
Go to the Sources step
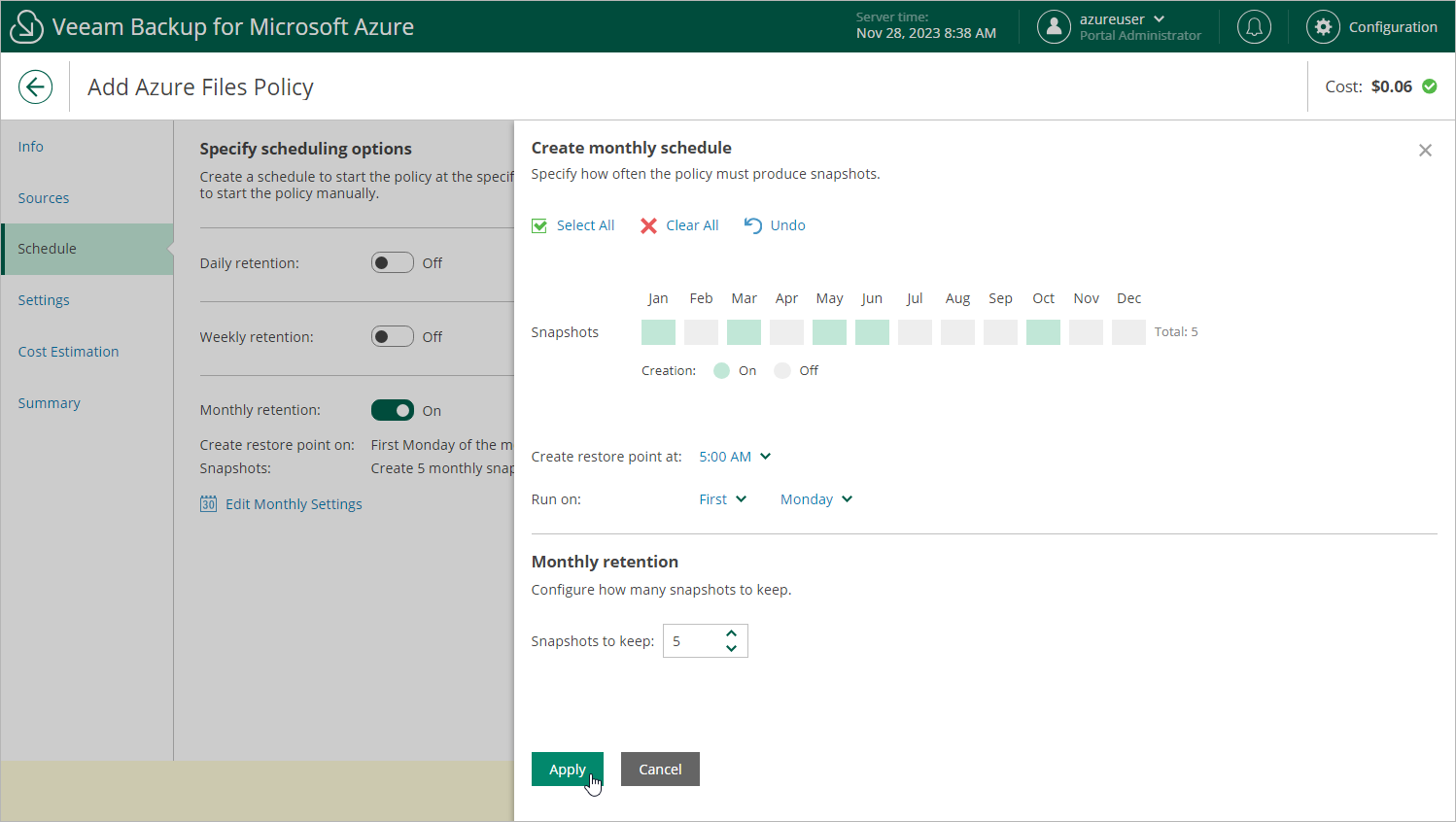click(44, 198)
